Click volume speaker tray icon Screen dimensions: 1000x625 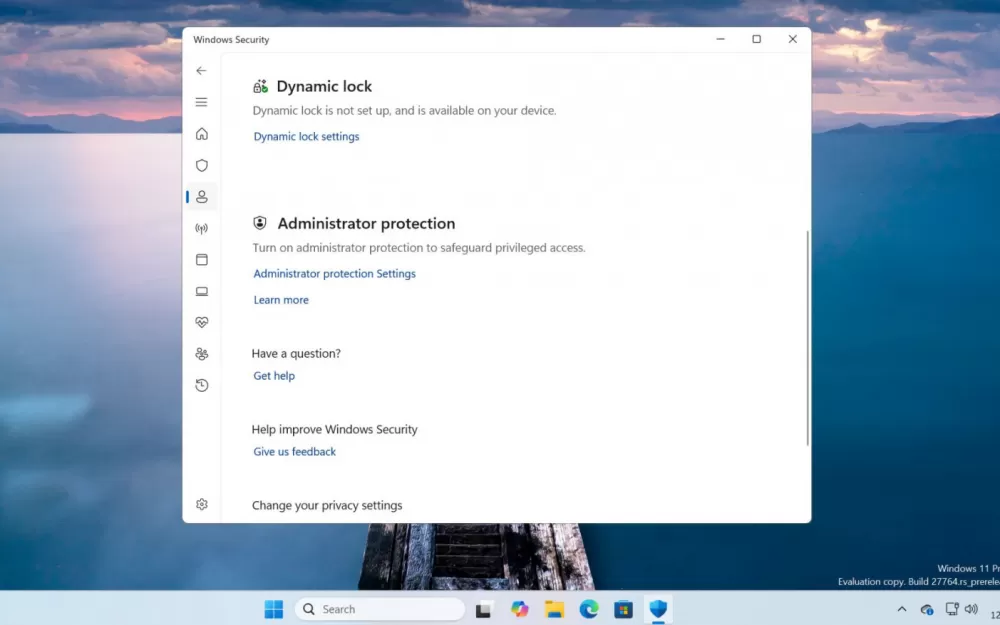pyautogui.click(x=971, y=609)
